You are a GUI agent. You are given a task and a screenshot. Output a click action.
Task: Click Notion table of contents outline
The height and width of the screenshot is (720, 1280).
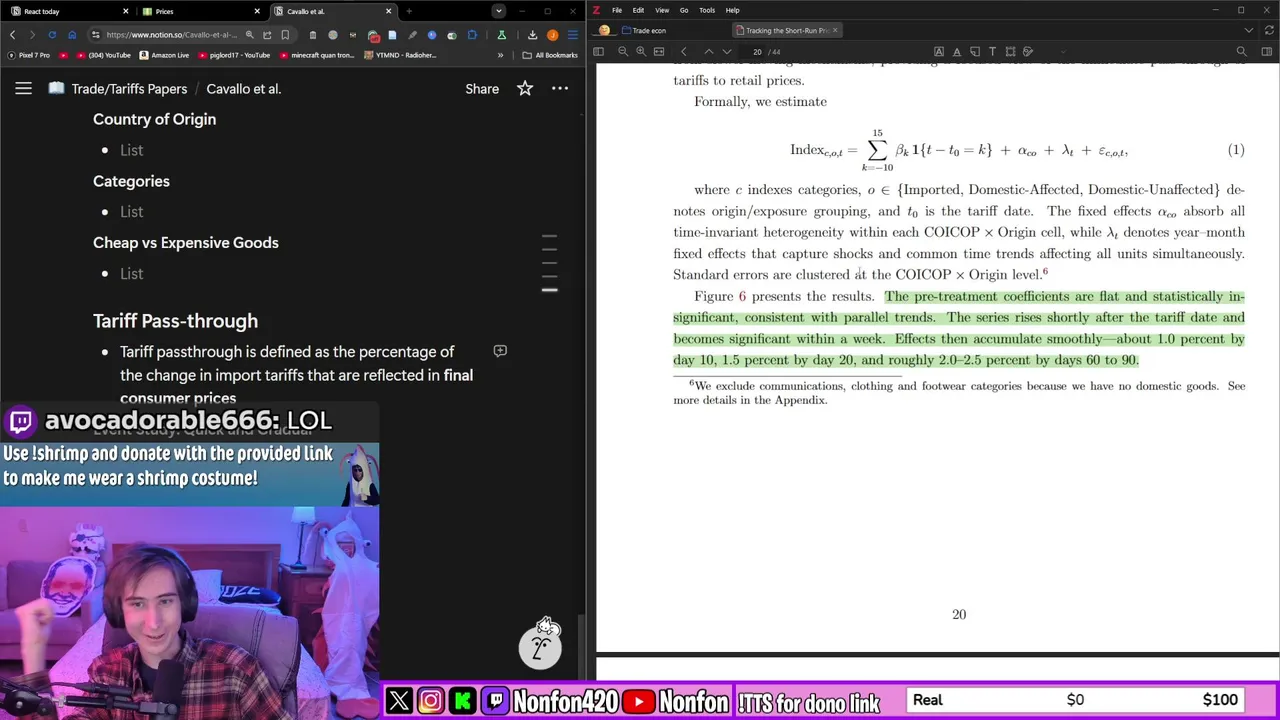point(549,264)
